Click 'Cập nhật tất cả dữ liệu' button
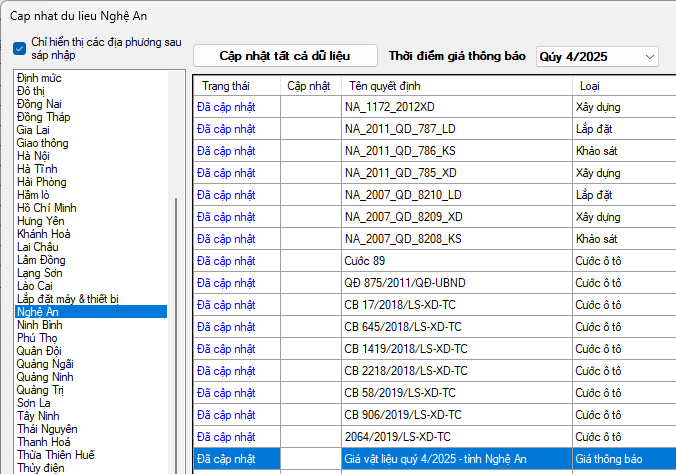The width and height of the screenshot is (676, 474). tap(285, 56)
